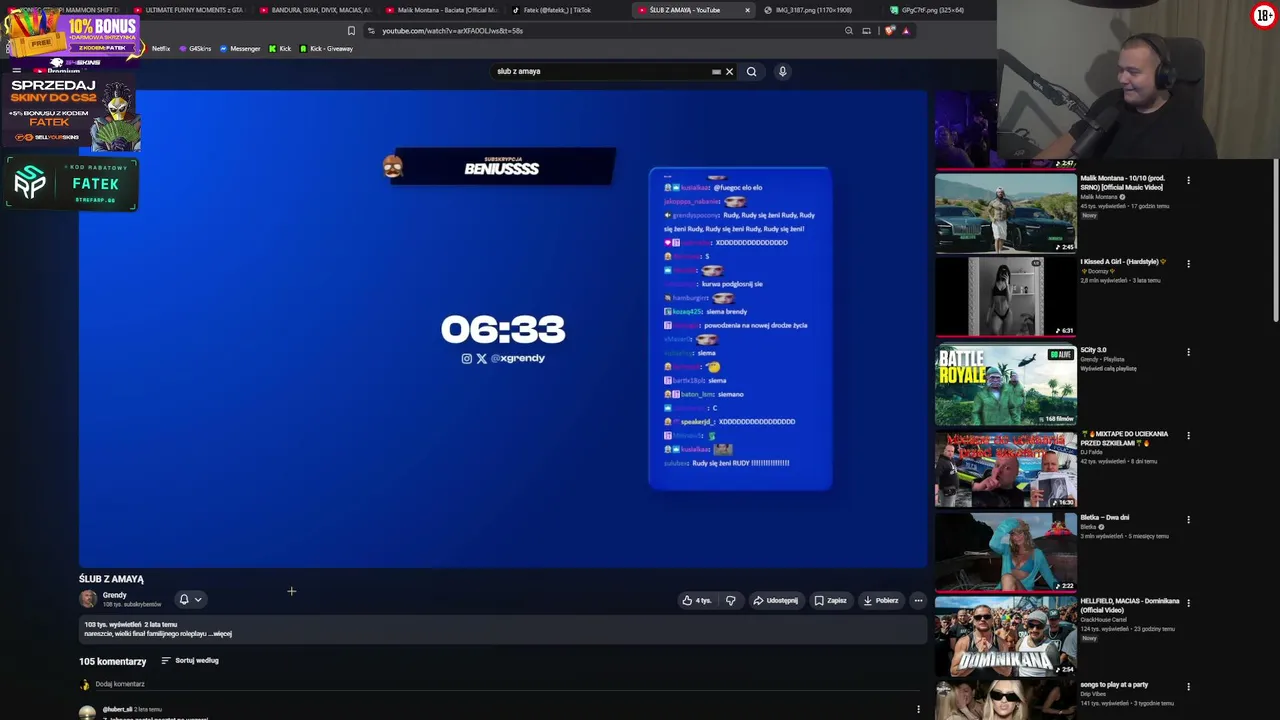The image size is (1280, 720).
Task: Click the video player showing 06:33 countdown
Action: click(x=503, y=328)
